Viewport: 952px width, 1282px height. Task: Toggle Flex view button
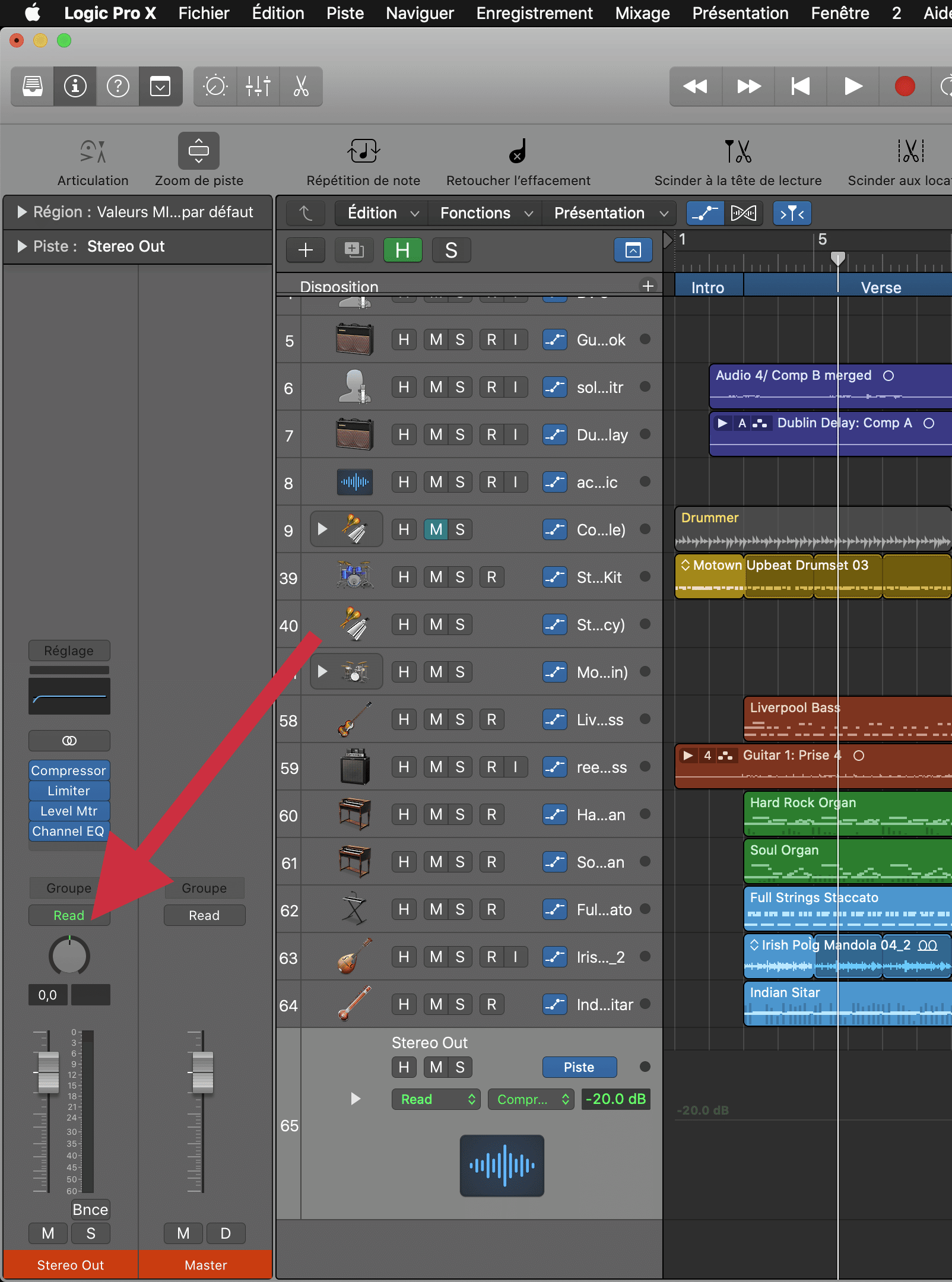pos(743,213)
